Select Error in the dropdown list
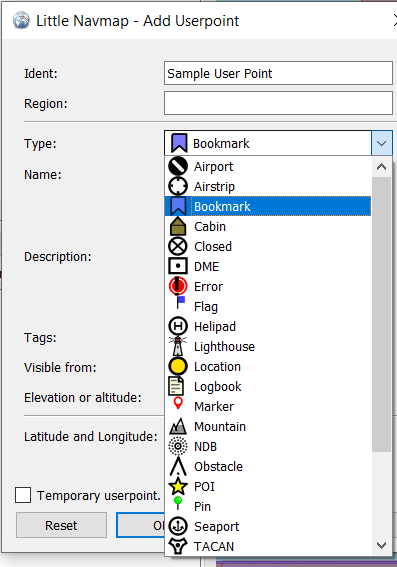Screen dimensions: 397x567 268,286
